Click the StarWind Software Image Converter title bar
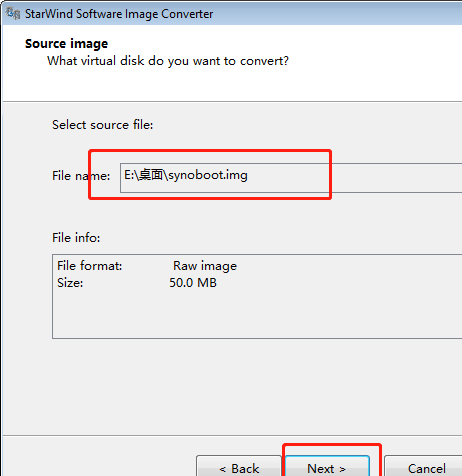 pos(232,14)
